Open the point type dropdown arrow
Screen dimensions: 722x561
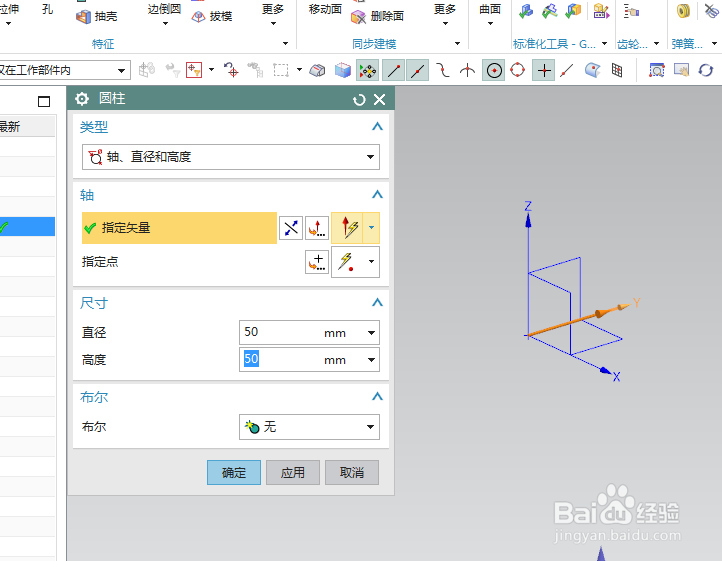pos(372,262)
